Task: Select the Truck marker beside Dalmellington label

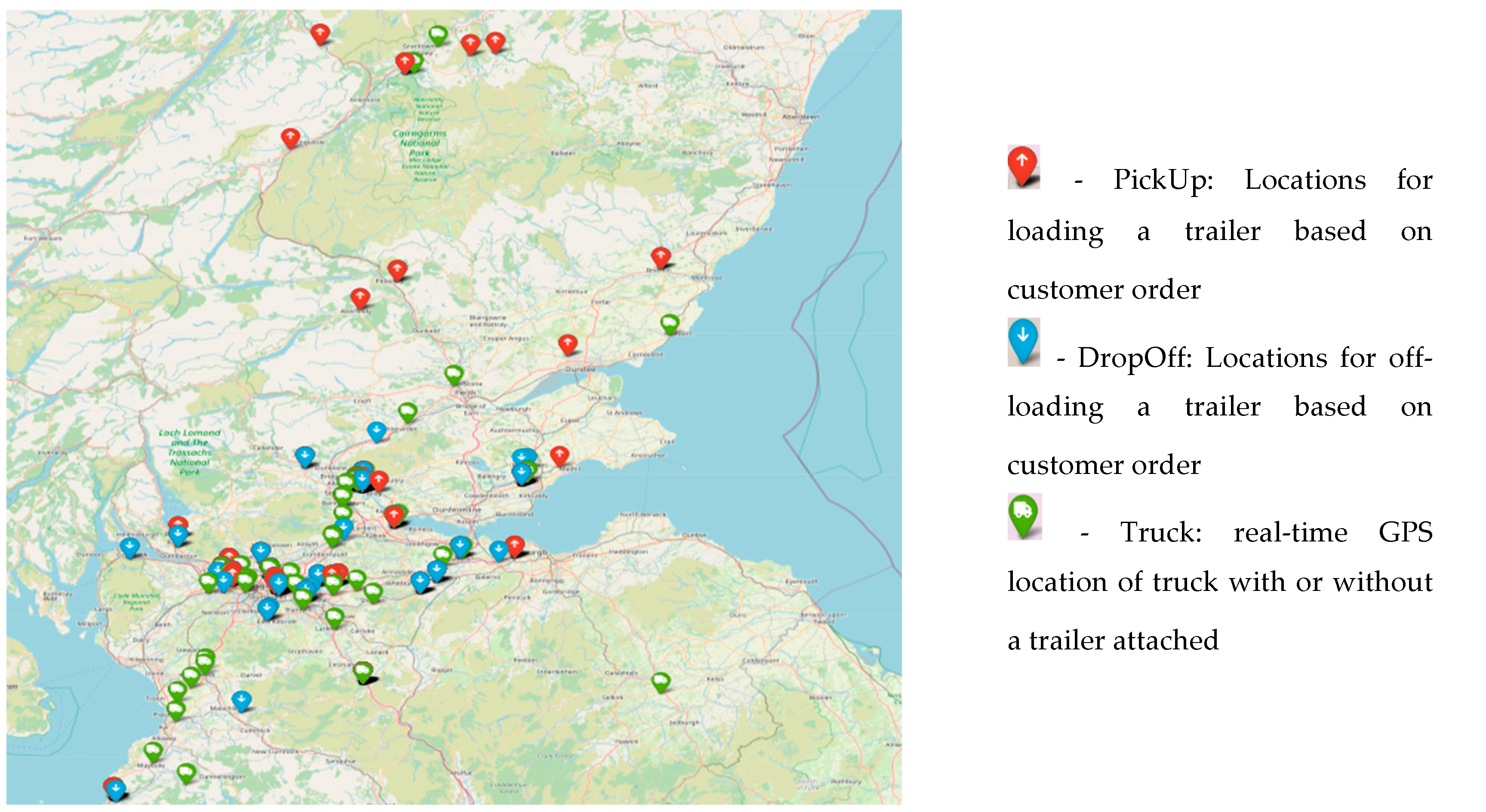Action: [x=186, y=772]
